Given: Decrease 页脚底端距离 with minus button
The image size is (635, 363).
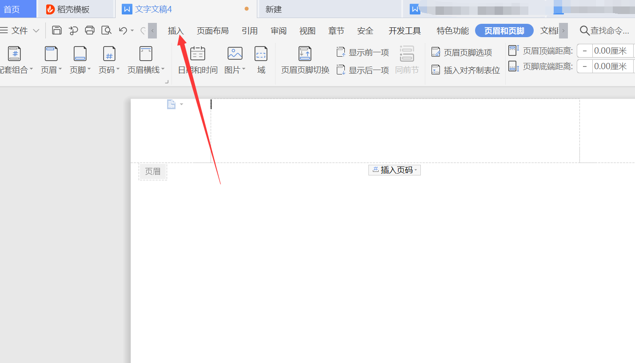Looking at the screenshot, I should click(x=584, y=66).
